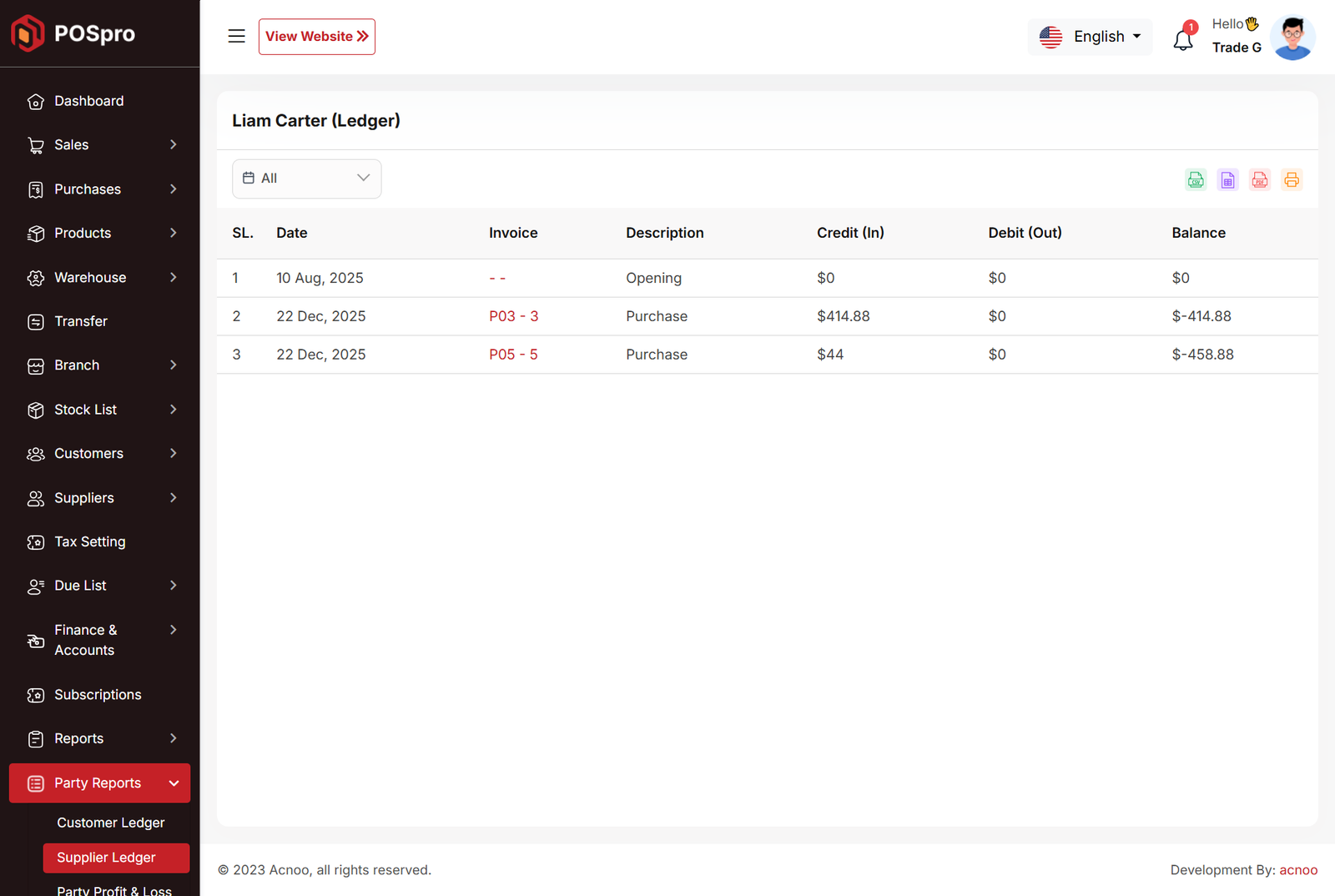Change language from English dropdown

click(1090, 37)
